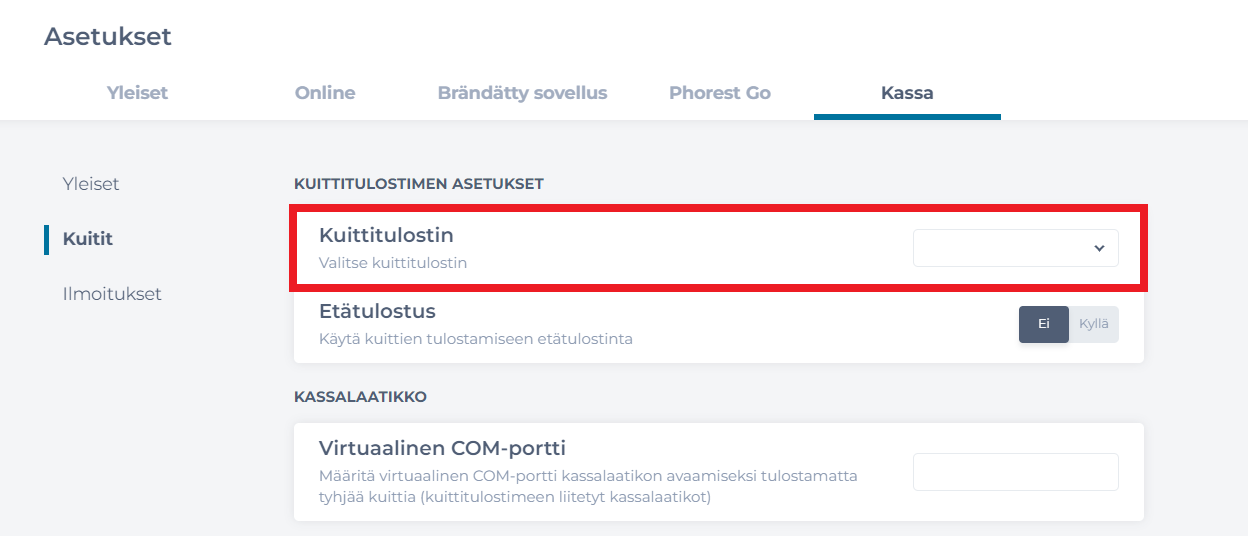
Task: Open Yleiset in the left sidebar
Action: coord(91,184)
